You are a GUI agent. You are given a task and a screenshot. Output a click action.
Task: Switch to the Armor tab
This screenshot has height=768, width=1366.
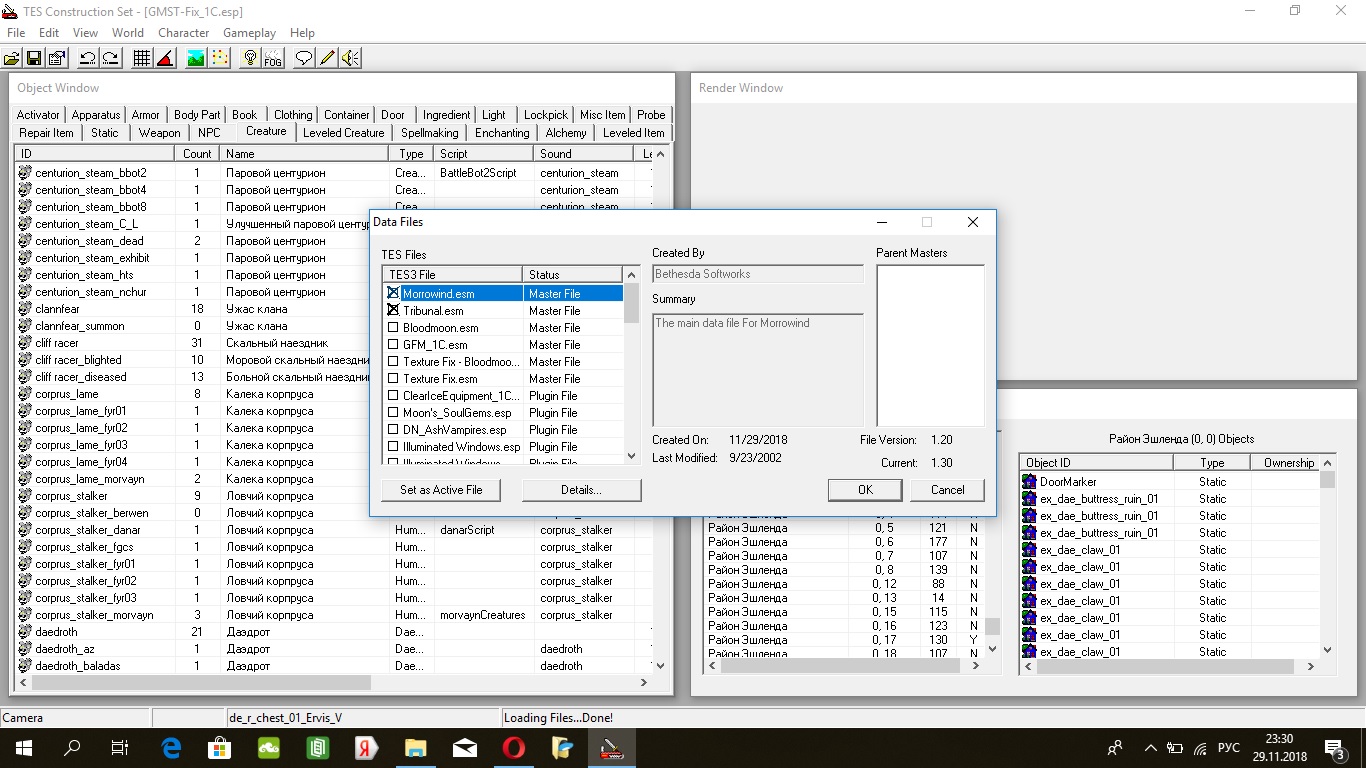tap(146, 115)
